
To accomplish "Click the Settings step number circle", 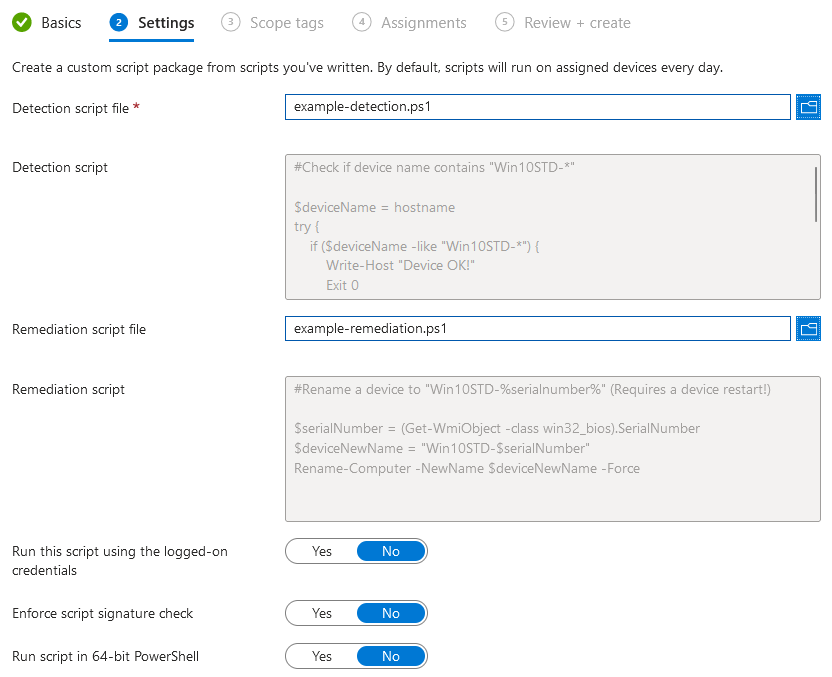I will coord(120,23).
